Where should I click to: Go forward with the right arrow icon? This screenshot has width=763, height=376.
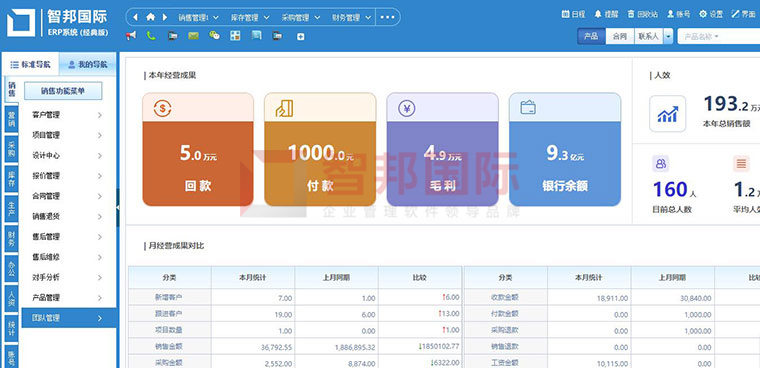tap(165, 17)
